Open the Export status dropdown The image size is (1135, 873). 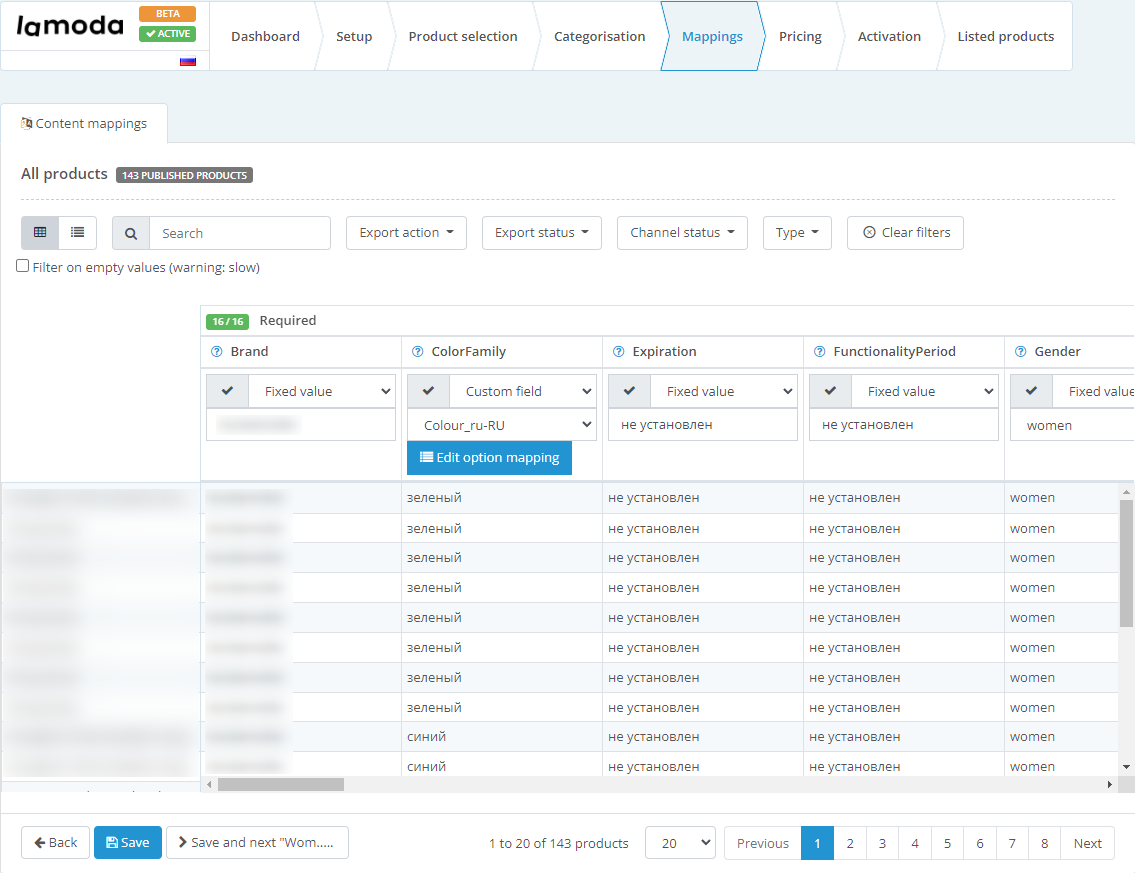[x=541, y=232]
